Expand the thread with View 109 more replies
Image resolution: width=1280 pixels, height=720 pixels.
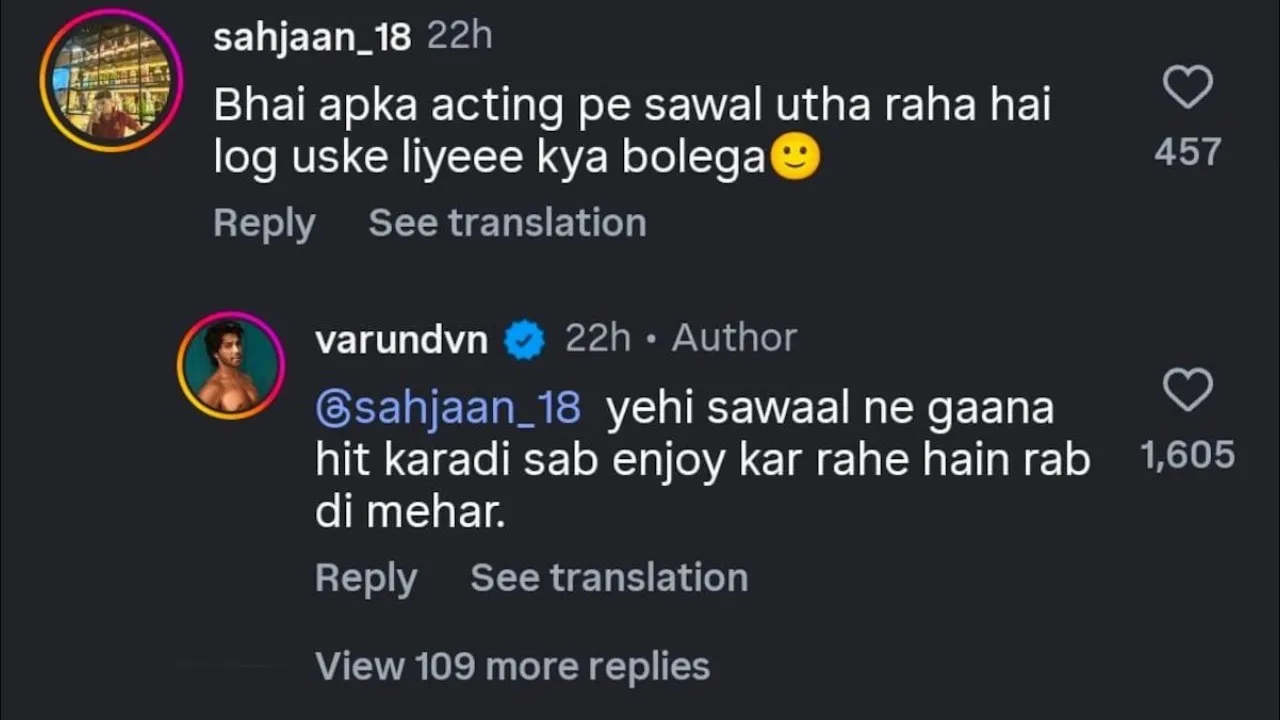click(511, 665)
